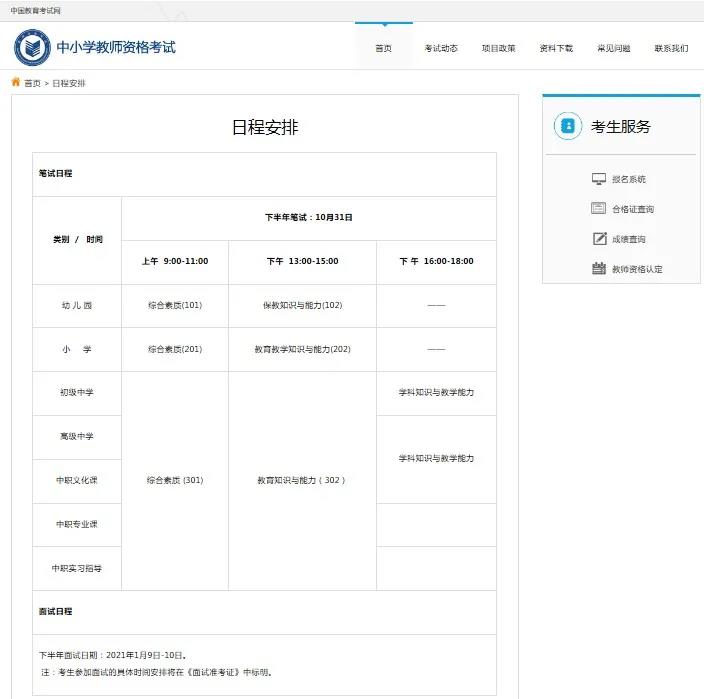Open the 首页 navigation tab

pos(383,48)
